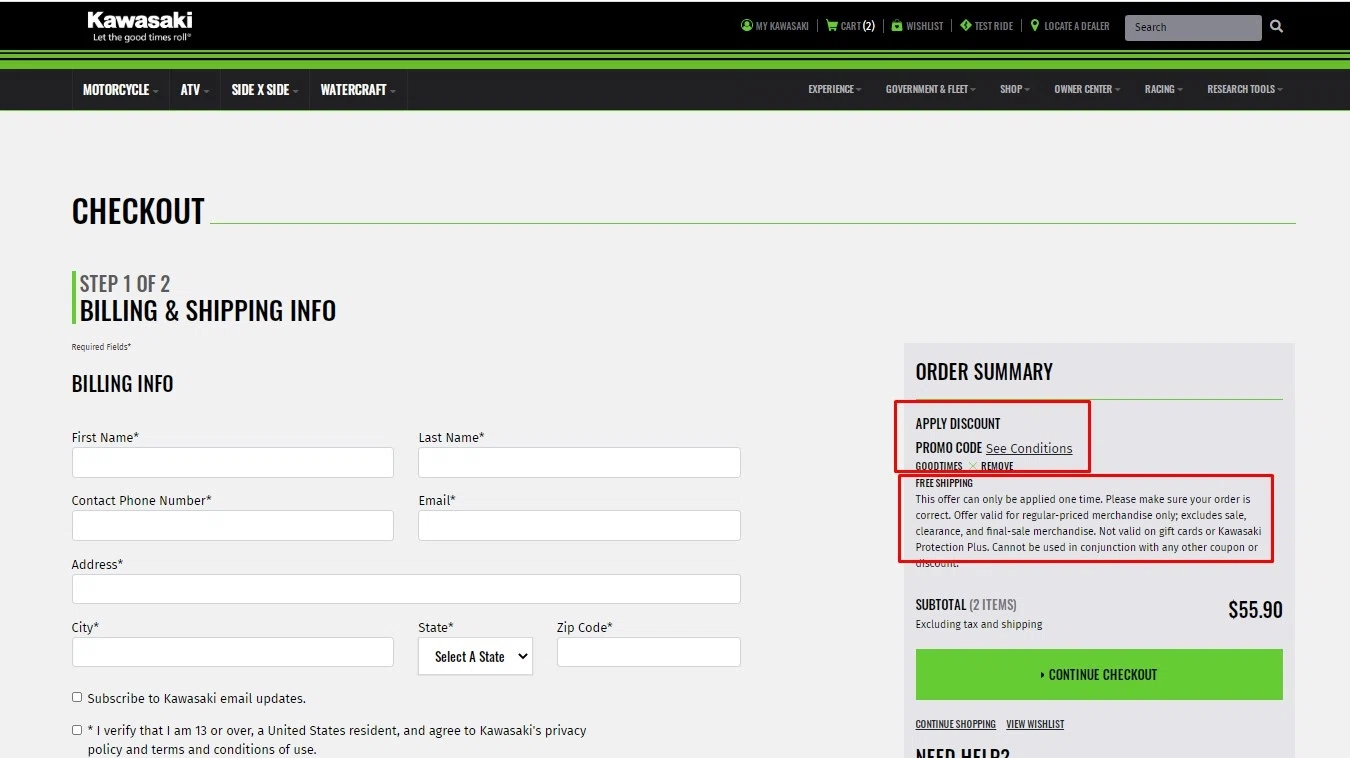This screenshot has width=1350, height=758.
Task: Click the Continue Shopping link
Action: pyautogui.click(x=956, y=724)
